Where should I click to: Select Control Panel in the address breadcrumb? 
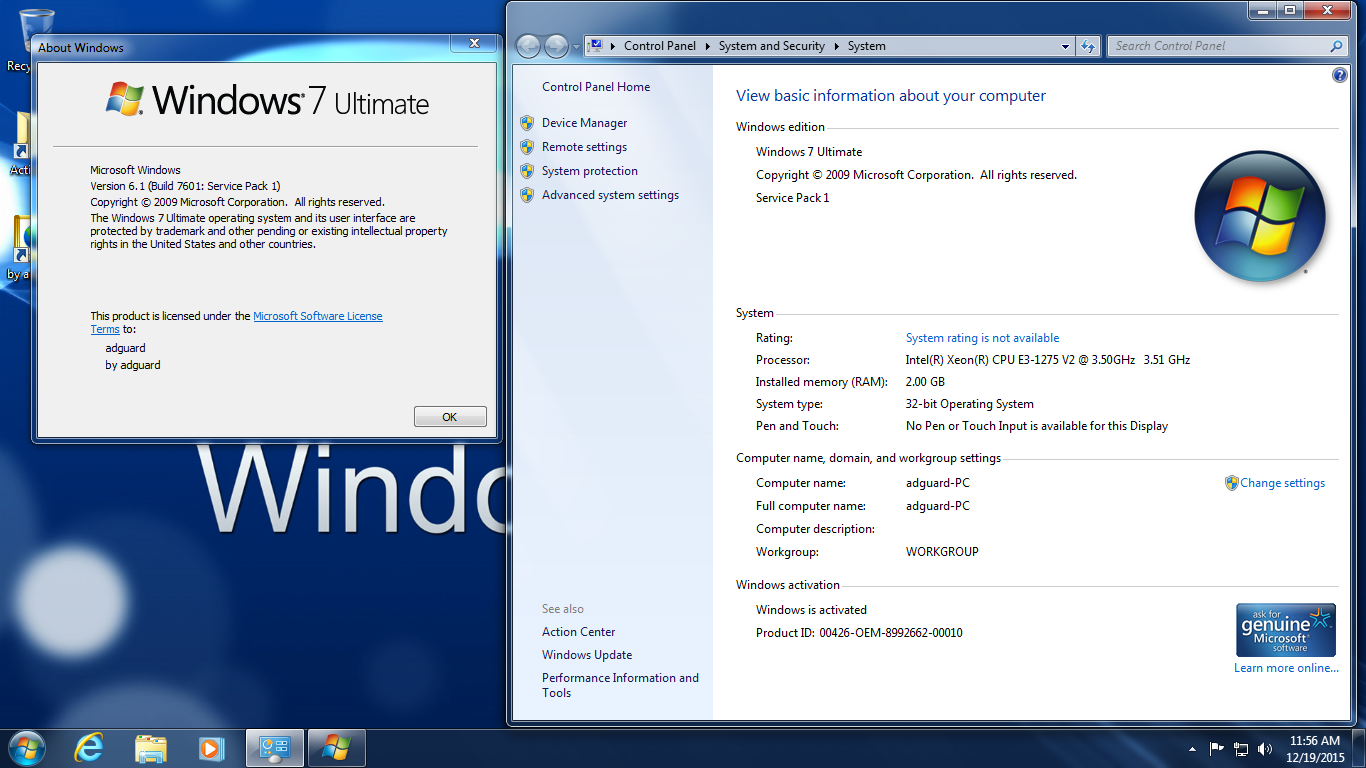[659, 46]
